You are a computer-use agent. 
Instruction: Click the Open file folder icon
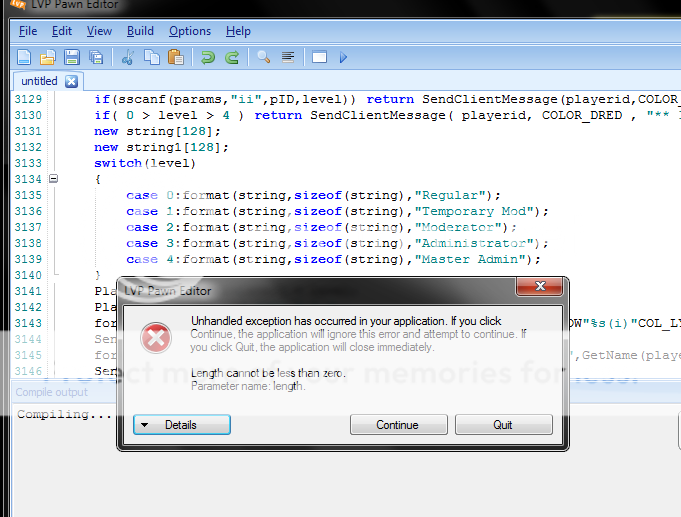coord(47,57)
